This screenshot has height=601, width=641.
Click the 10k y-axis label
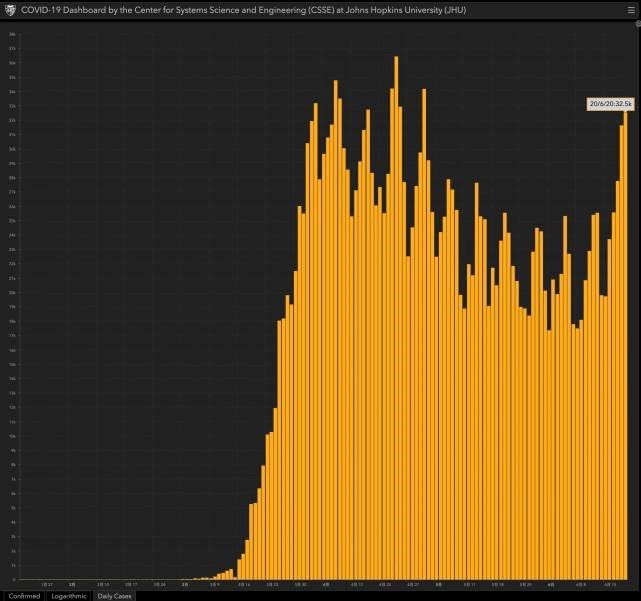pyautogui.click(x=12, y=436)
